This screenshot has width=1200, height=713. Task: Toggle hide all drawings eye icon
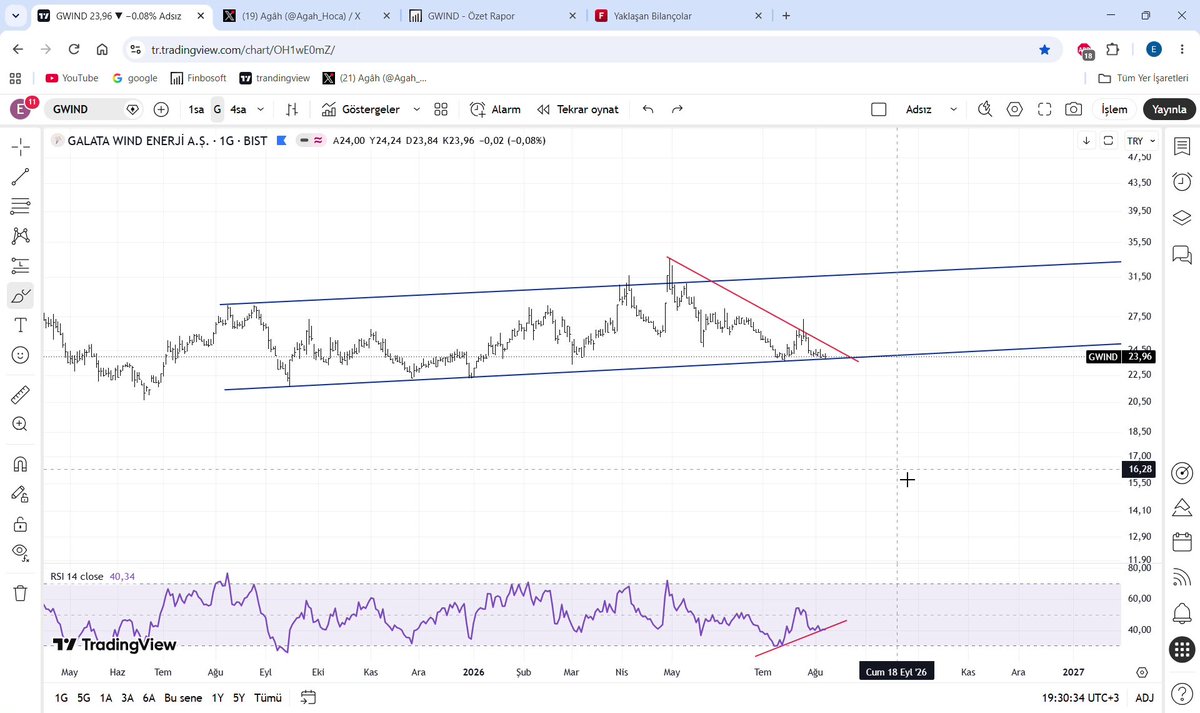[x=20, y=551]
